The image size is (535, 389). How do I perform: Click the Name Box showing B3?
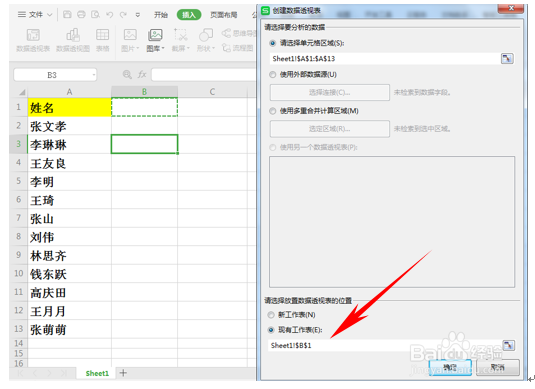52,75
